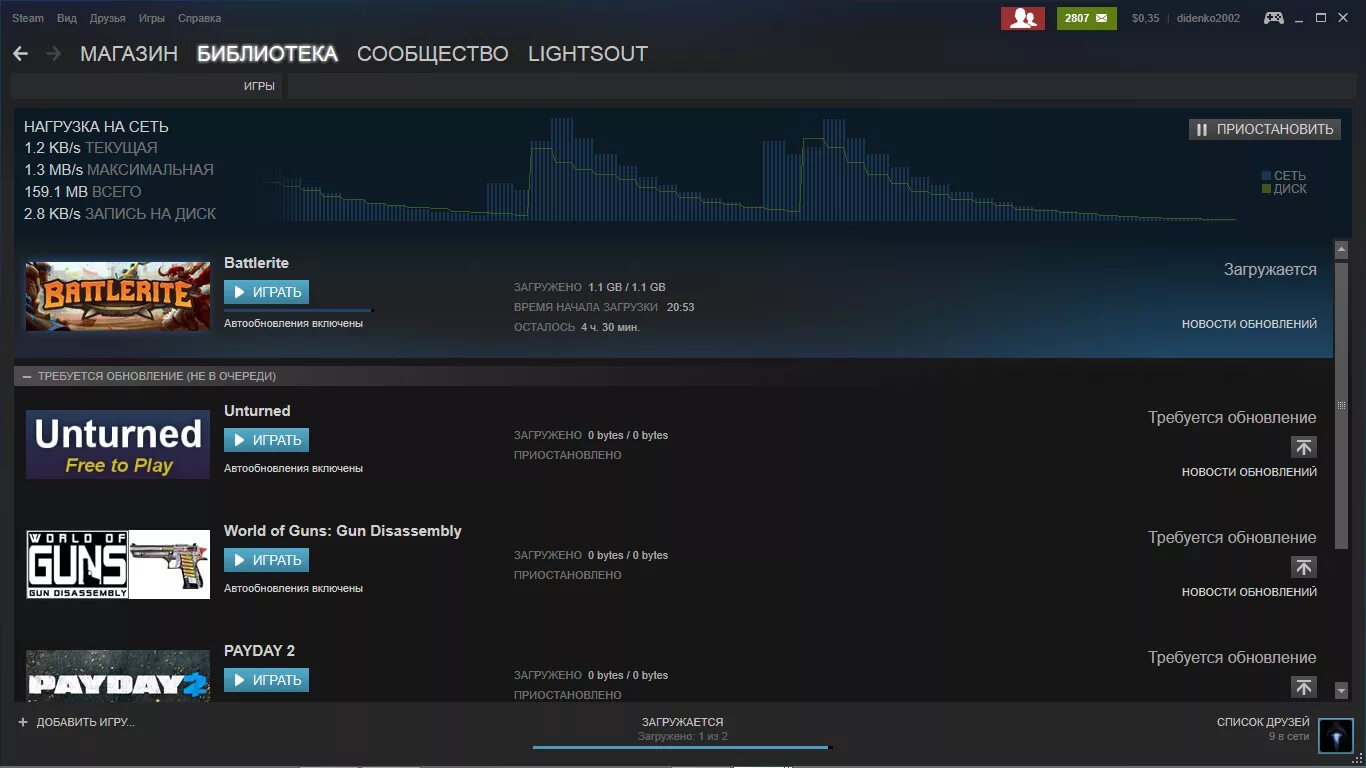This screenshot has width=1366, height=768.
Task: Move Unturned to top of queue
Action: pos(1303,447)
